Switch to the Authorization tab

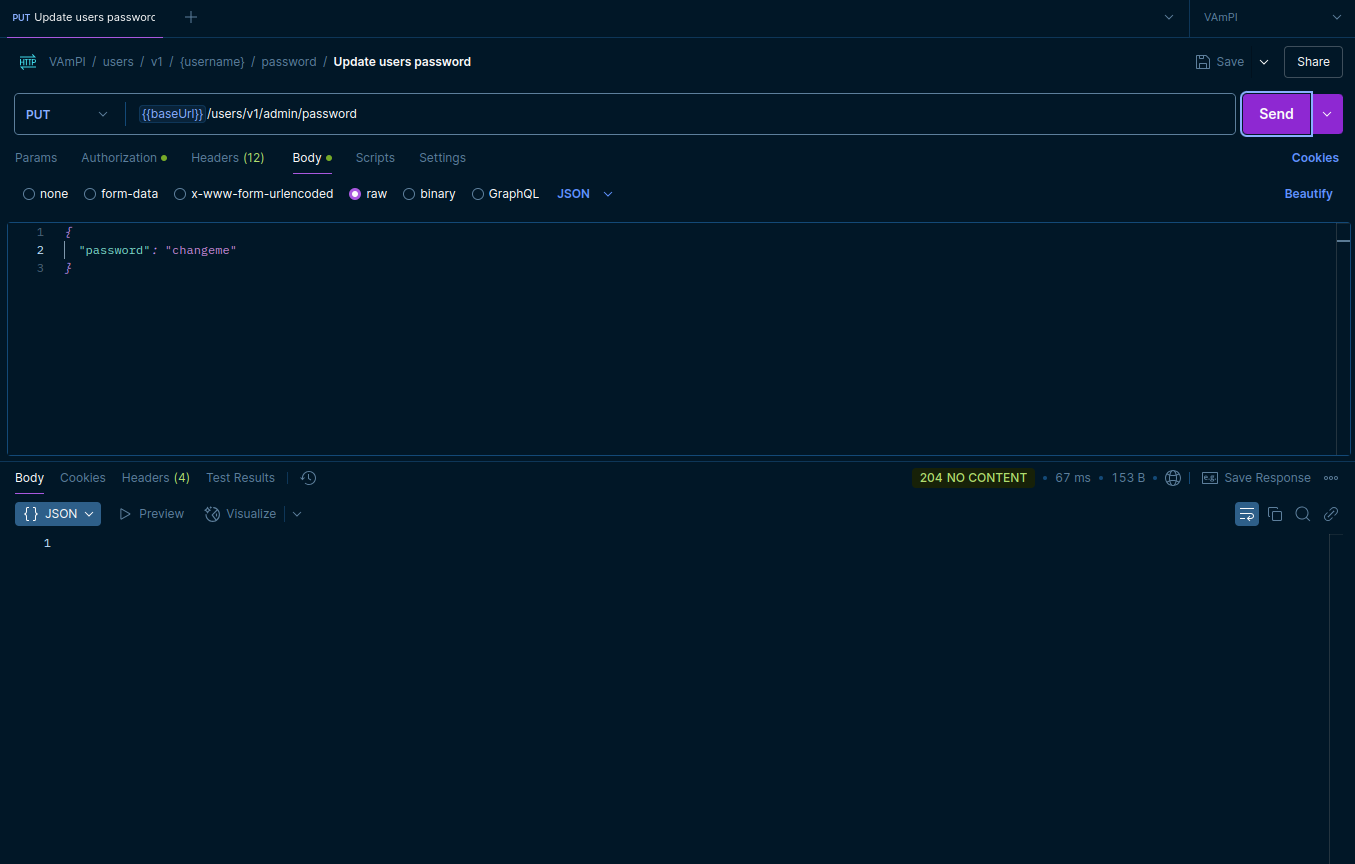(x=119, y=158)
